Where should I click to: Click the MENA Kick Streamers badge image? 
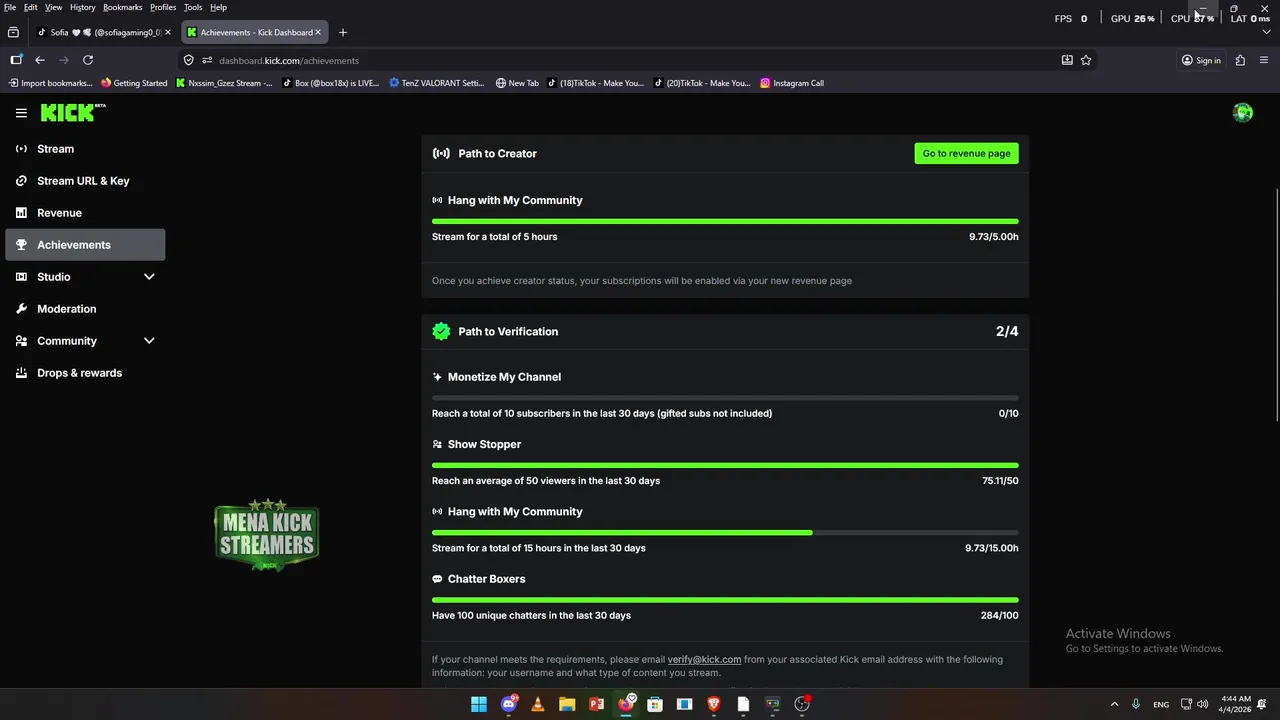(267, 535)
